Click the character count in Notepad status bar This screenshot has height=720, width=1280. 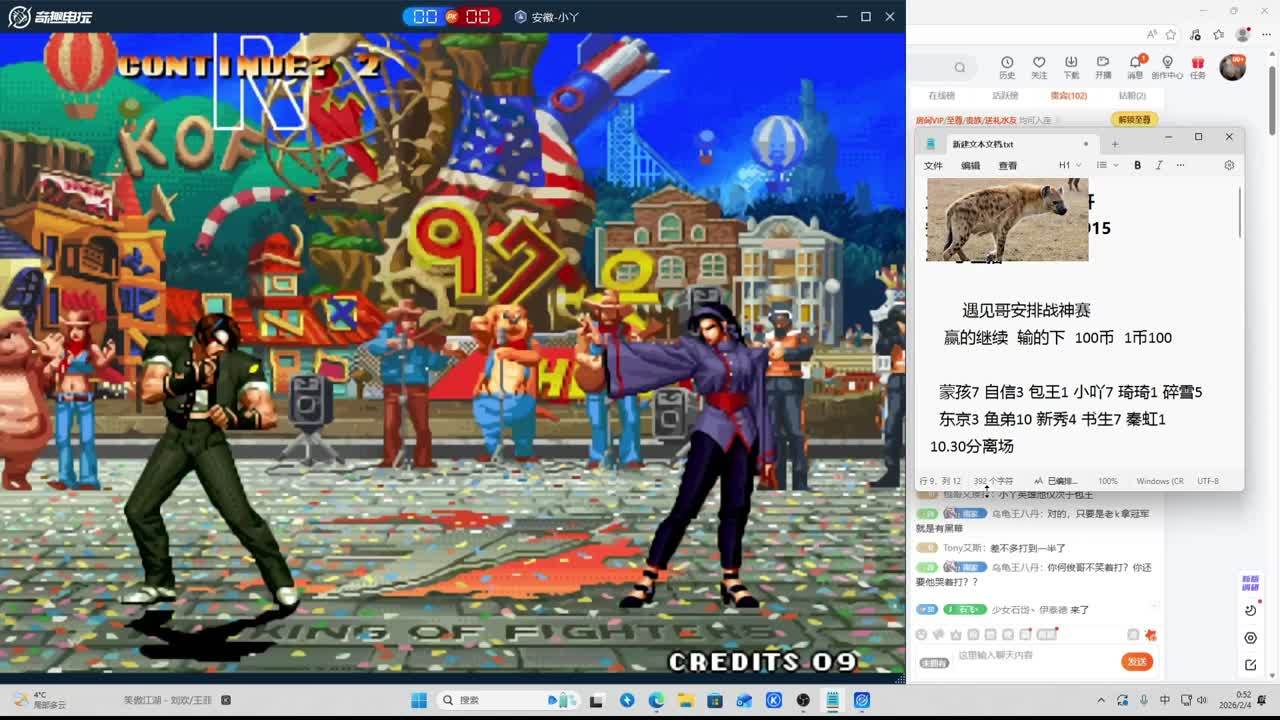(993, 481)
